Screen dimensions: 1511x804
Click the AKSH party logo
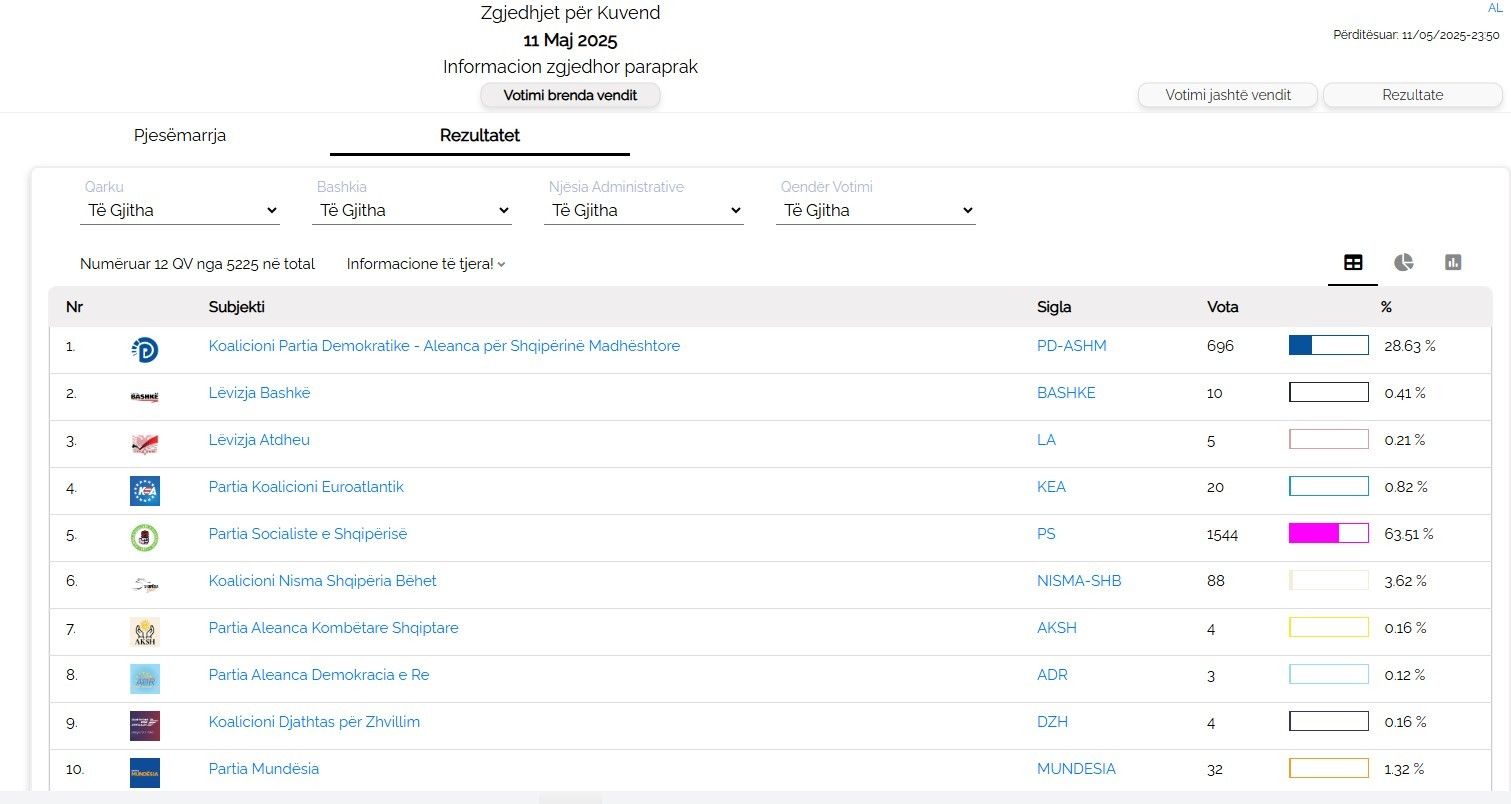click(145, 631)
